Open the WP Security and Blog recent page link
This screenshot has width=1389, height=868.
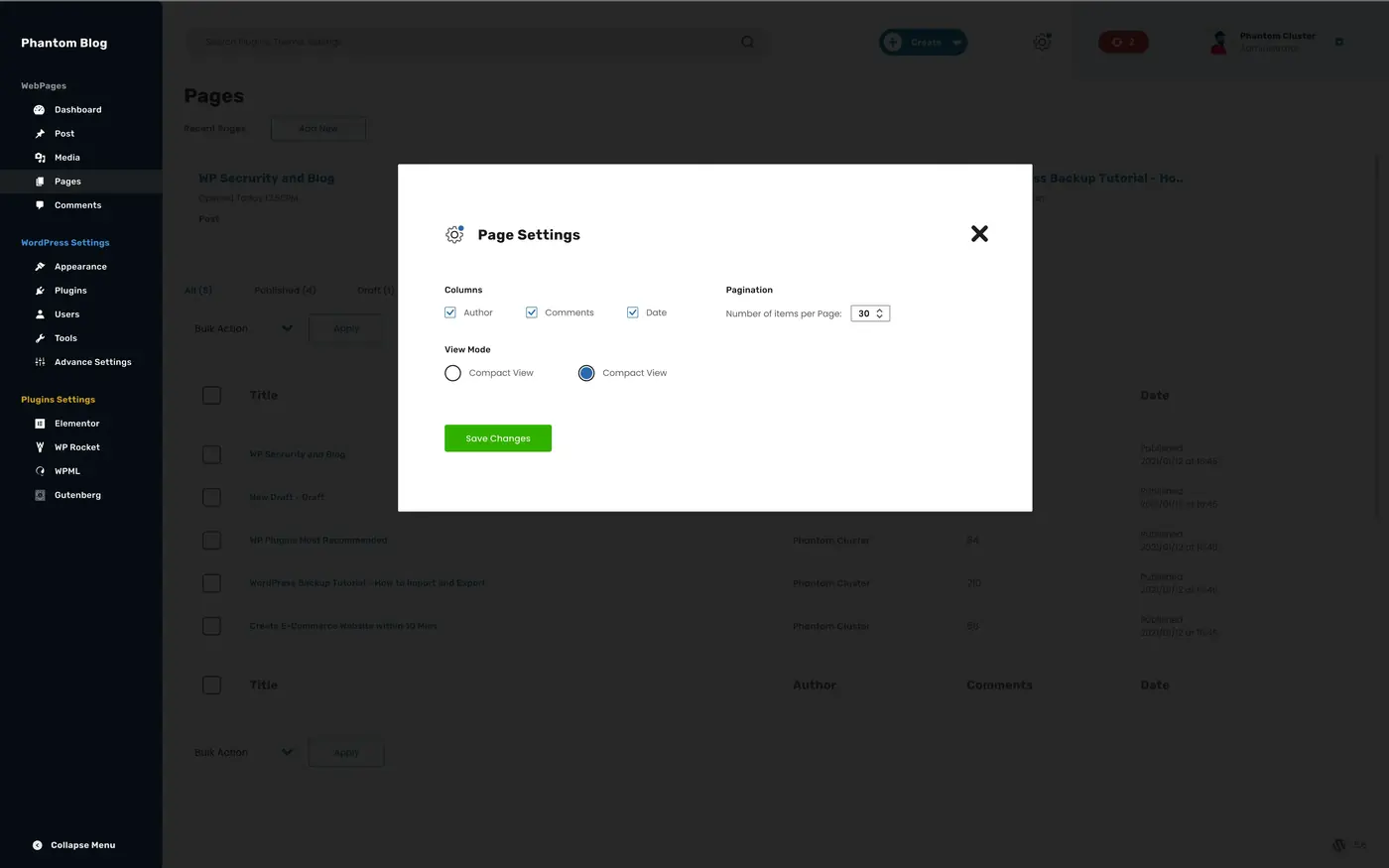(266, 179)
